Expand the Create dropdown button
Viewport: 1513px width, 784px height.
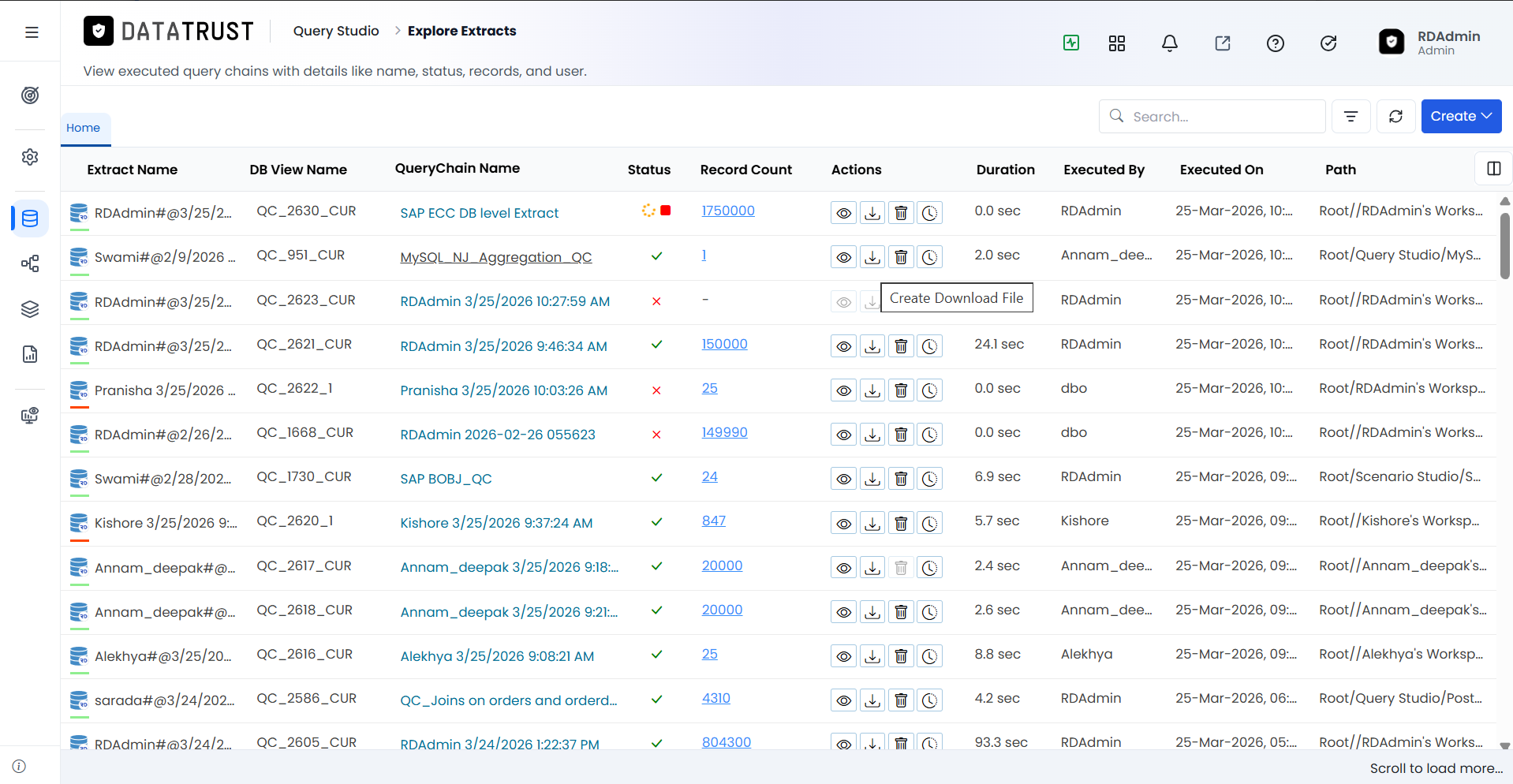tap(1461, 117)
